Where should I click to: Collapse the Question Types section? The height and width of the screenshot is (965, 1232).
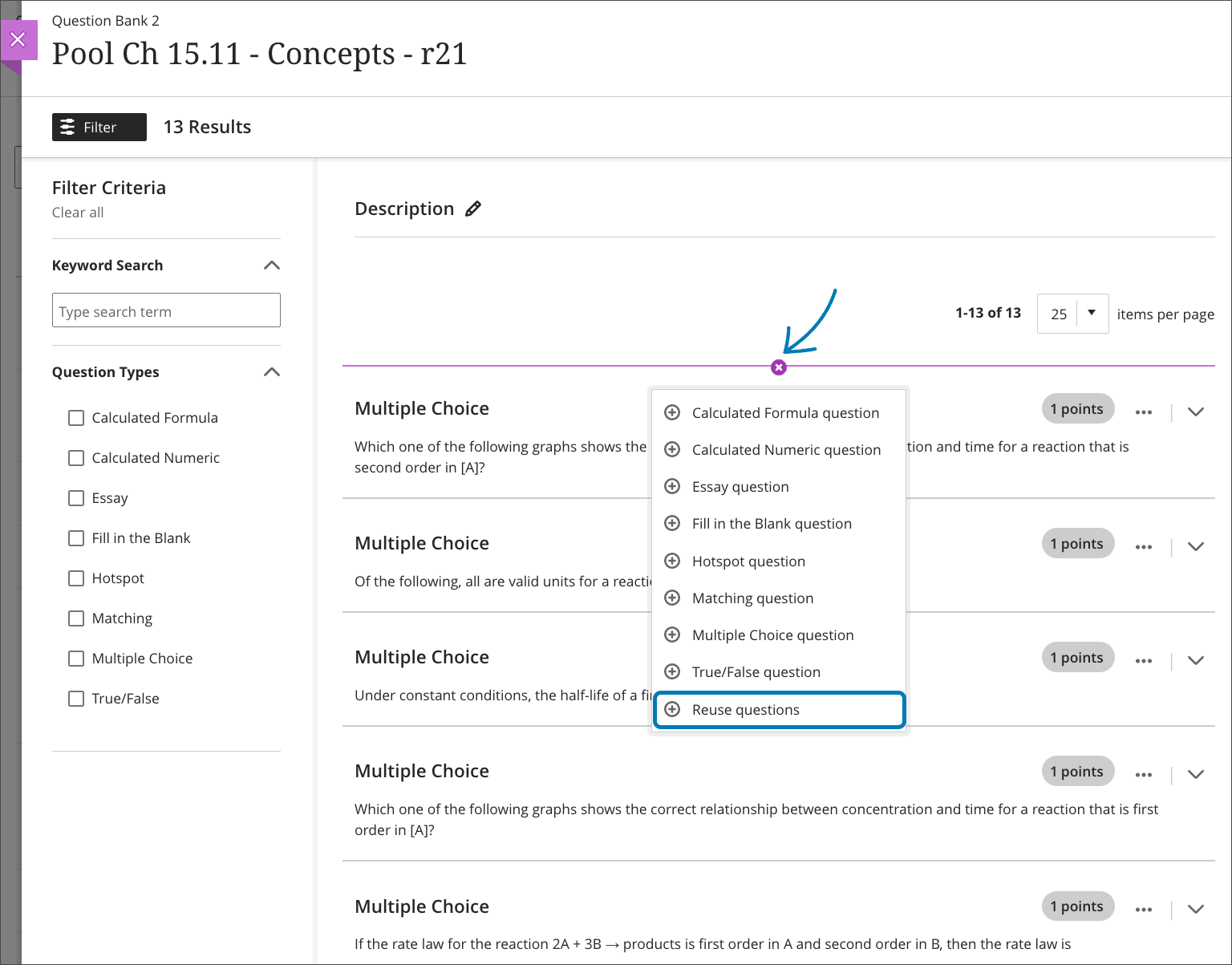click(x=272, y=372)
